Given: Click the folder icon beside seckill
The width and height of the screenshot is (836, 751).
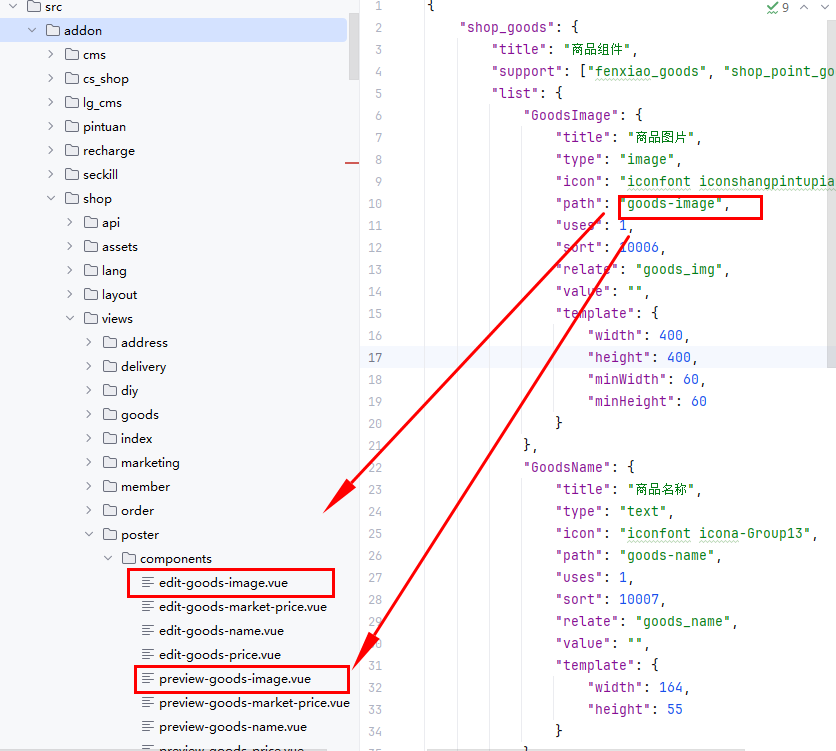Looking at the screenshot, I should click(x=72, y=175).
